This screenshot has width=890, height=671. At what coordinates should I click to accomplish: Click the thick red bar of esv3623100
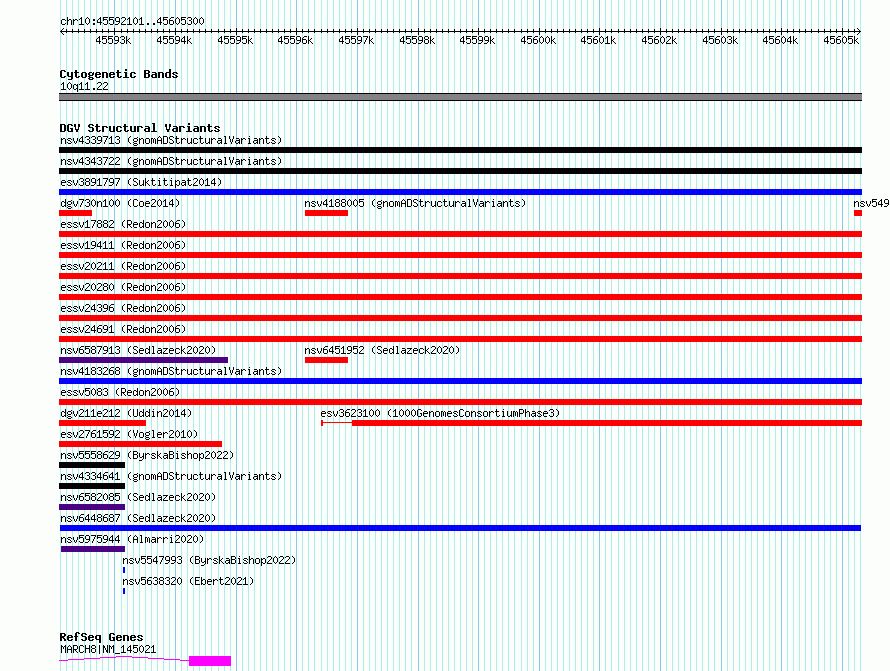click(607, 423)
